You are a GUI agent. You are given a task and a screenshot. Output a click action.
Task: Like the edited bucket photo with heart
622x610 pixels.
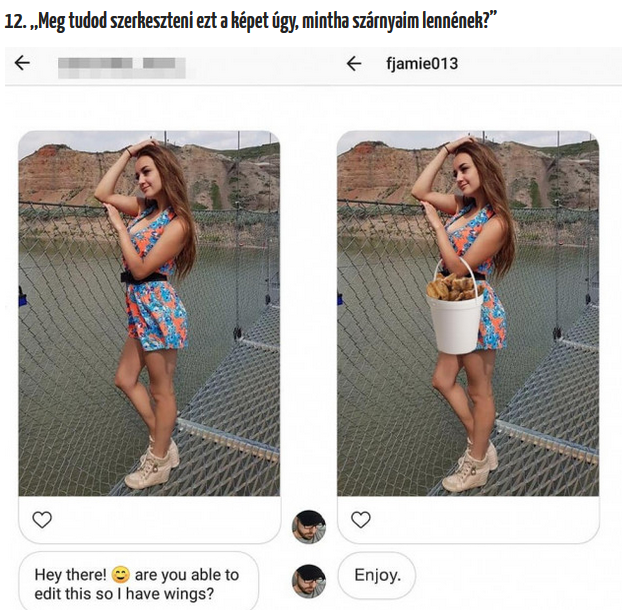pyautogui.click(x=361, y=520)
